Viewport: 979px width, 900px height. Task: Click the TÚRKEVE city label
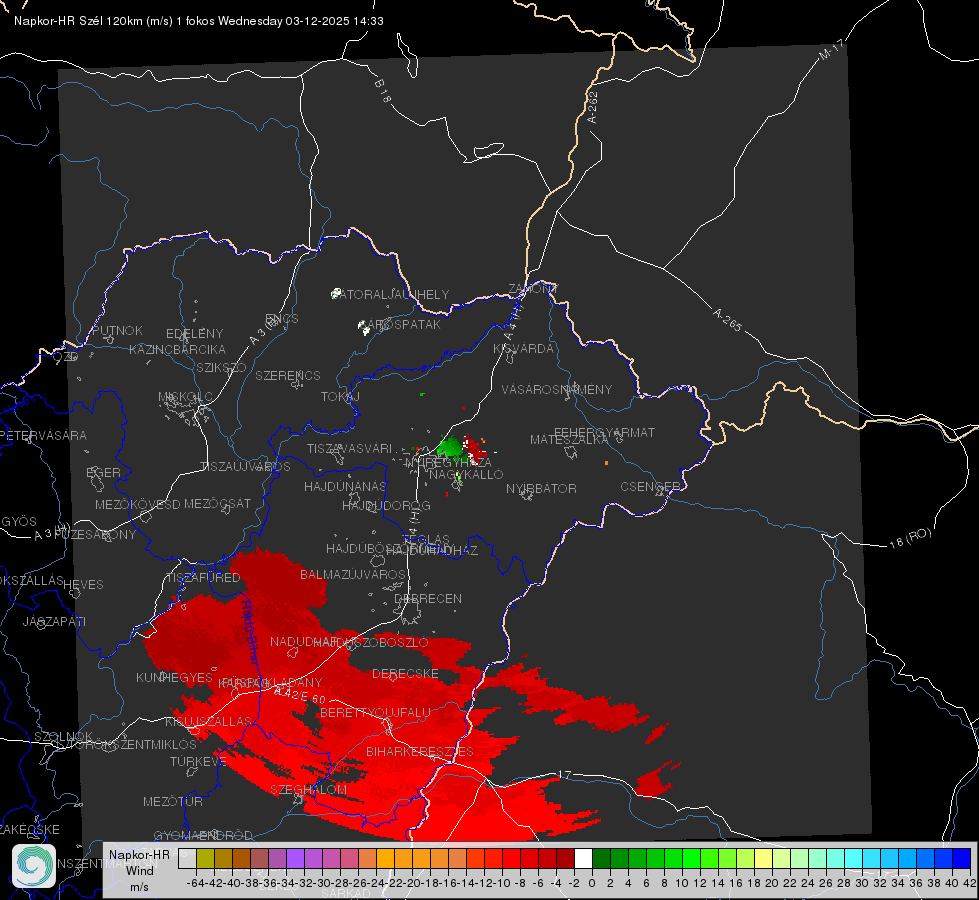(198, 761)
